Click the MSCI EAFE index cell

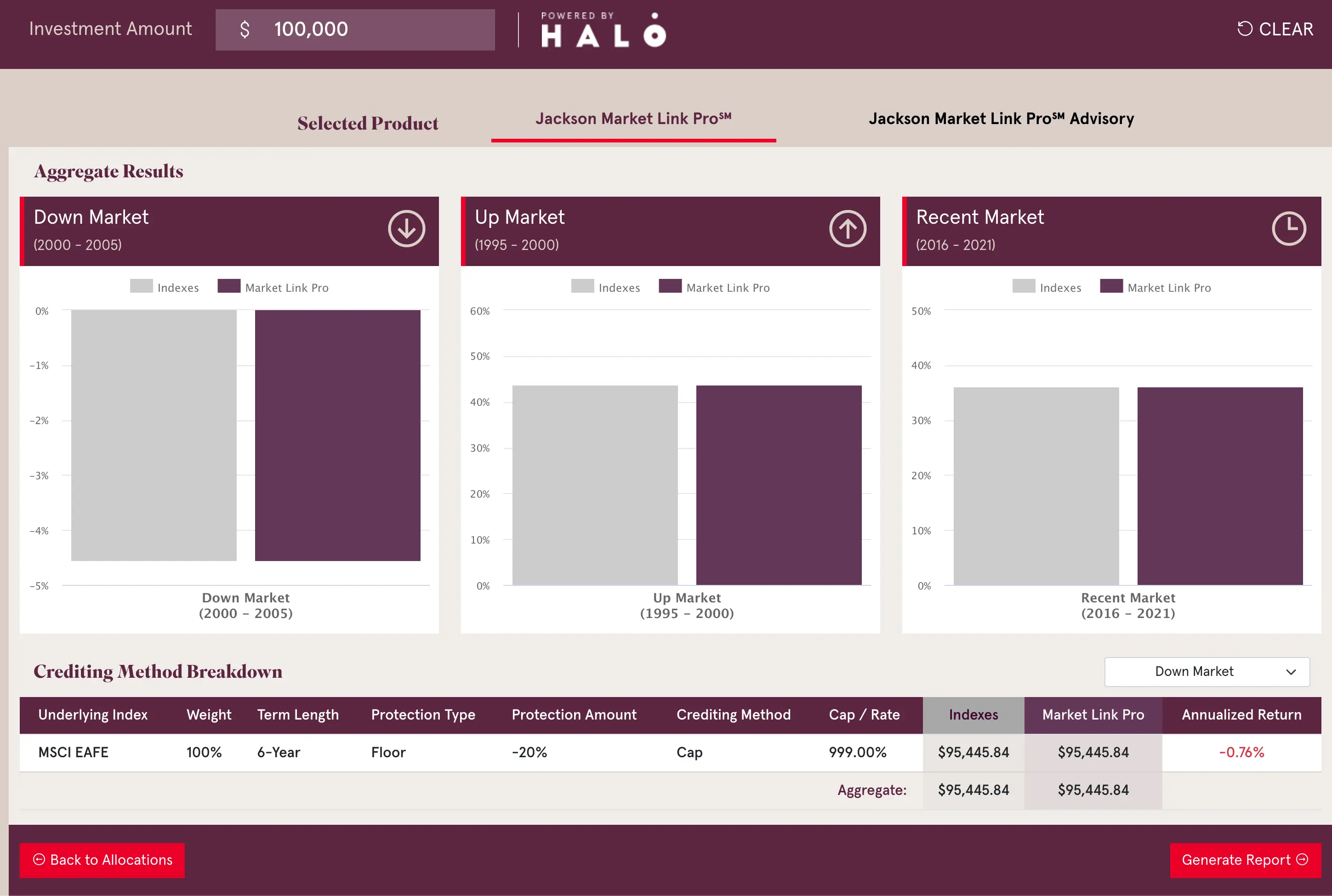pyautogui.click(x=73, y=752)
